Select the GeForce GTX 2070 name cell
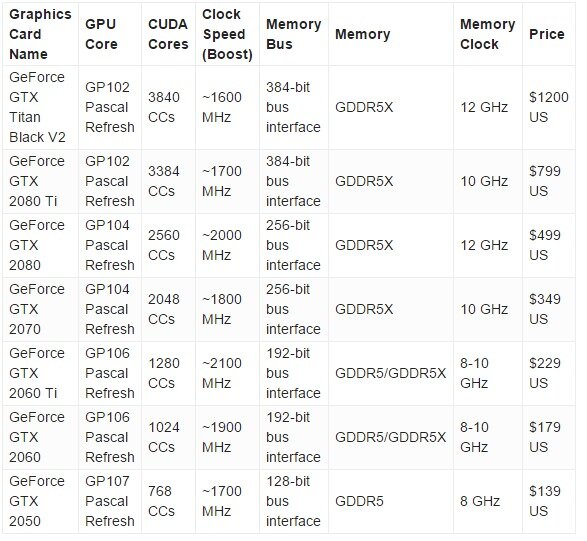587x541 pixels. click(40, 310)
